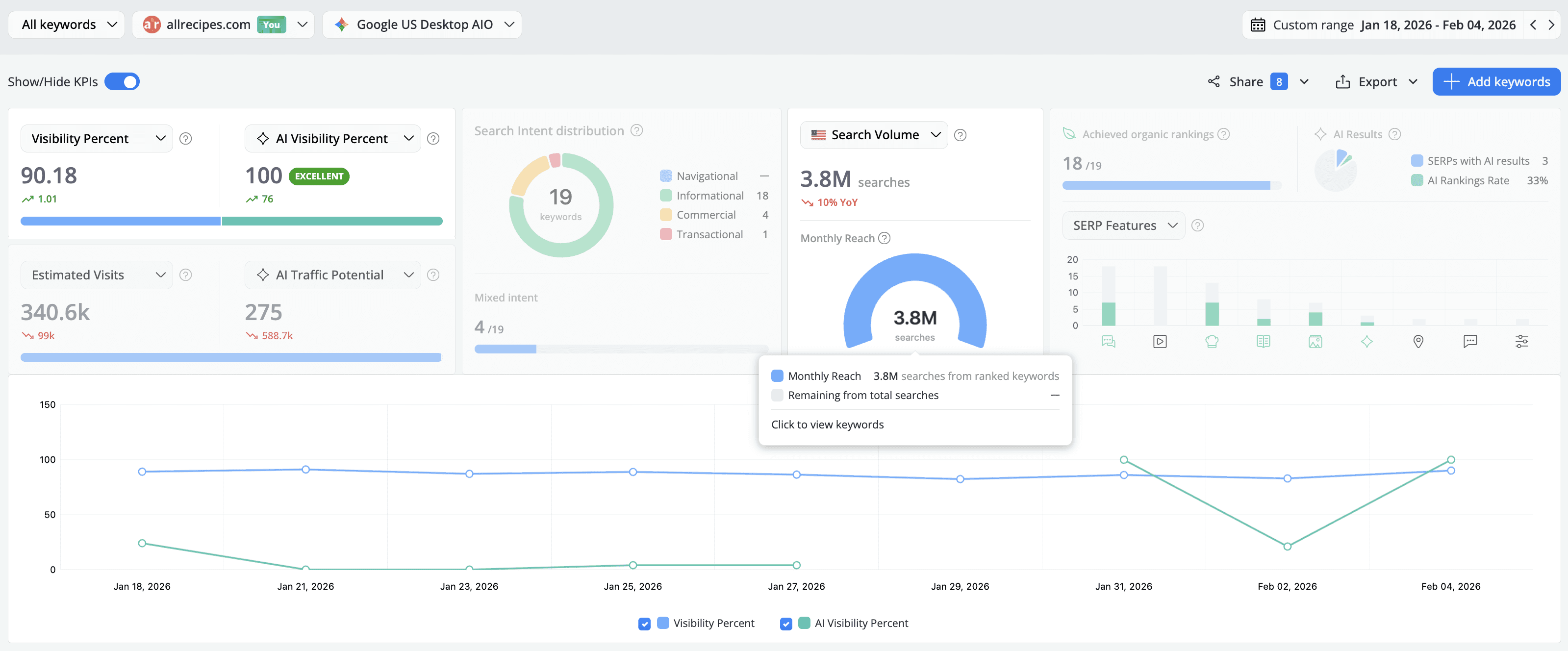
Task: Toggle the Show/Hide KPIs switch
Action: pos(122,81)
